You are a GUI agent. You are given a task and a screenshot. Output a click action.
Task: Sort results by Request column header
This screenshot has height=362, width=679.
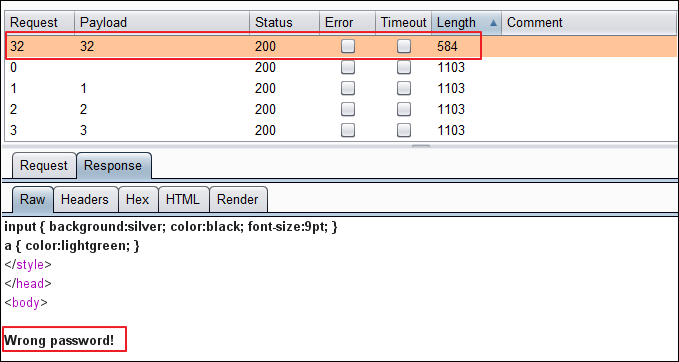39,23
